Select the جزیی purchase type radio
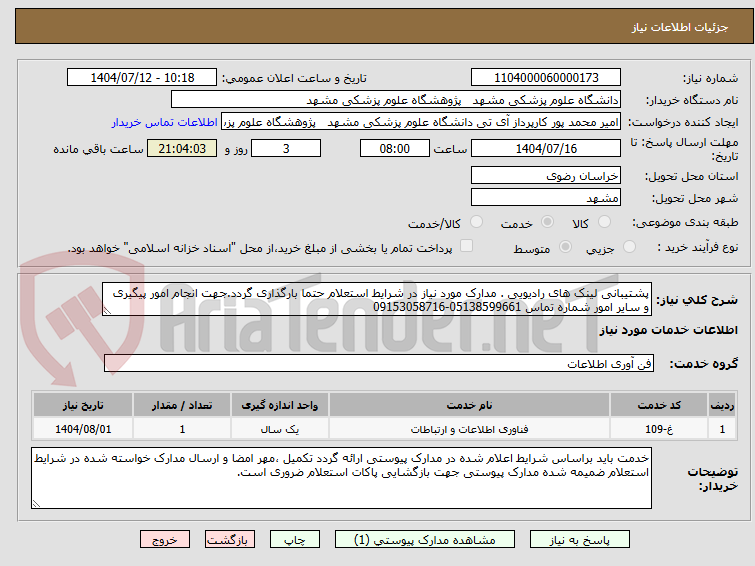 pyautogui.click(x=629, y=247)
